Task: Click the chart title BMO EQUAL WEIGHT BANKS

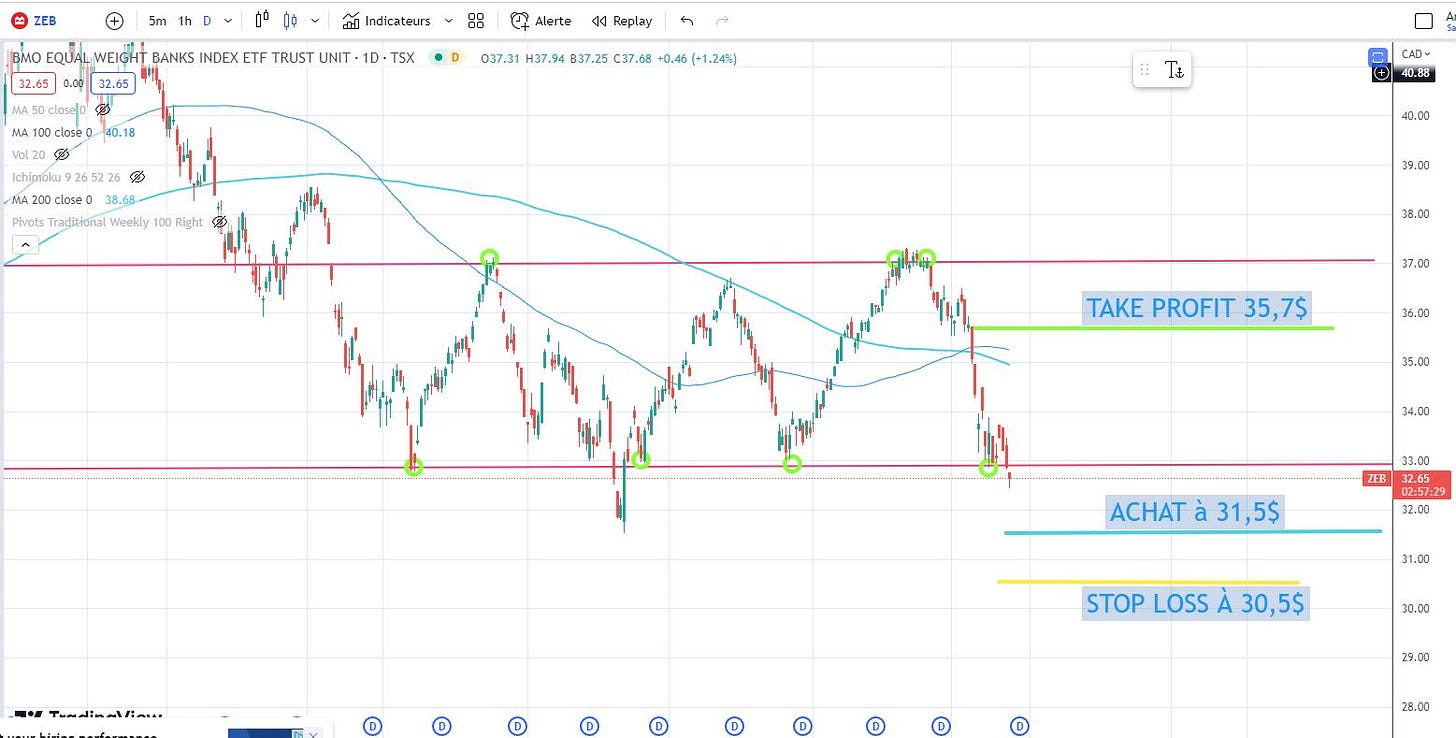Action: click(x=213, y=58)
